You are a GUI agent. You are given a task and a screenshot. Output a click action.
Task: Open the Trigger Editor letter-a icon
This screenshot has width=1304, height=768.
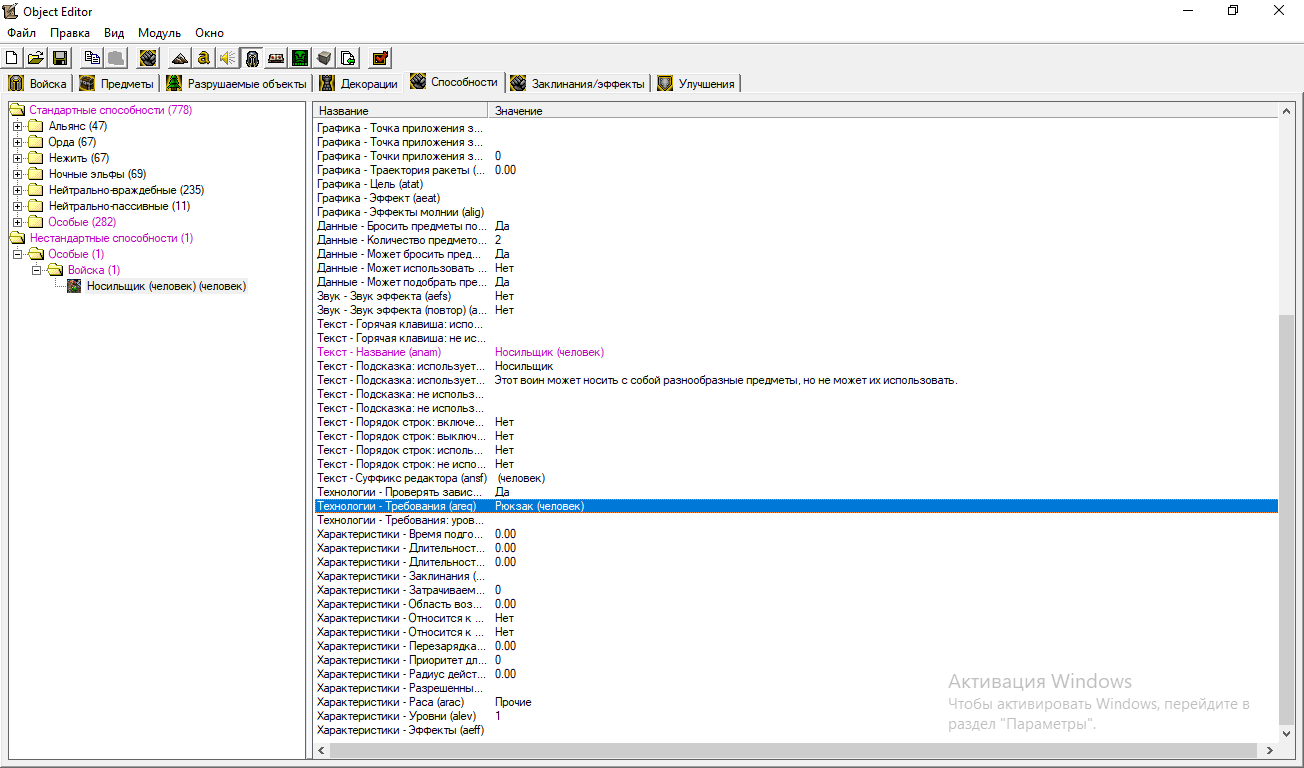tap(204, 58)
